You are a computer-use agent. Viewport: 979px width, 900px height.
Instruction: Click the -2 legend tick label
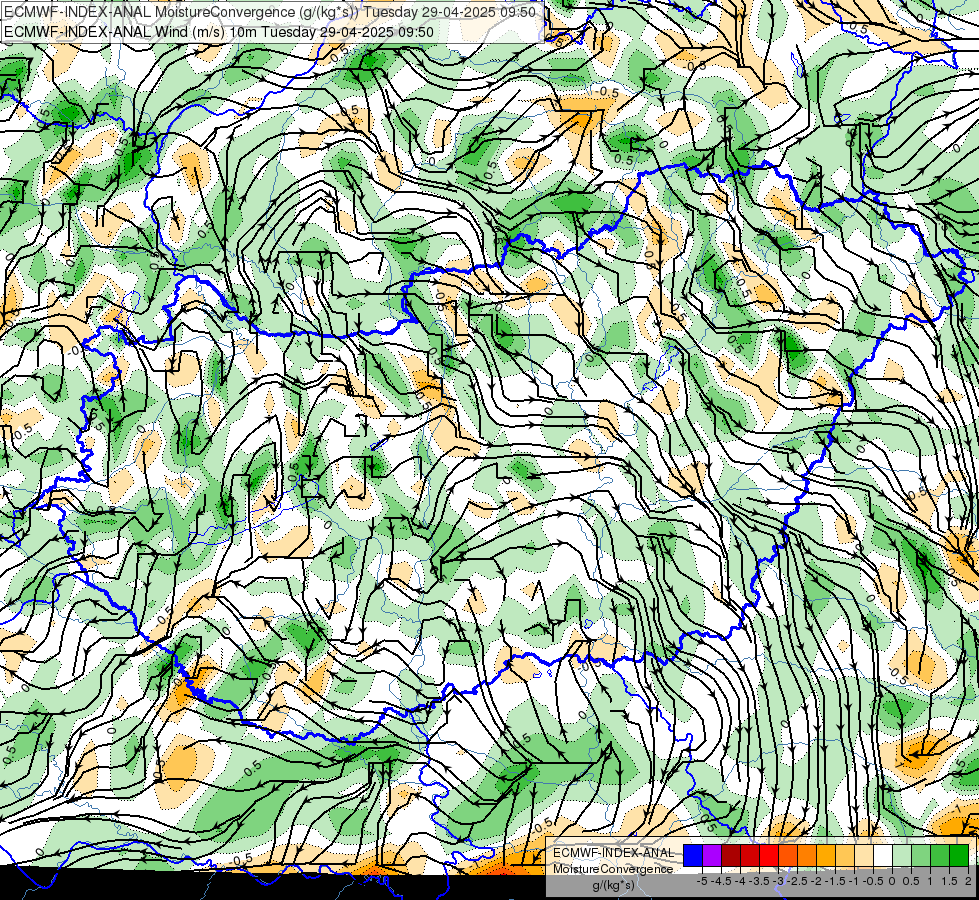[816, 881]
